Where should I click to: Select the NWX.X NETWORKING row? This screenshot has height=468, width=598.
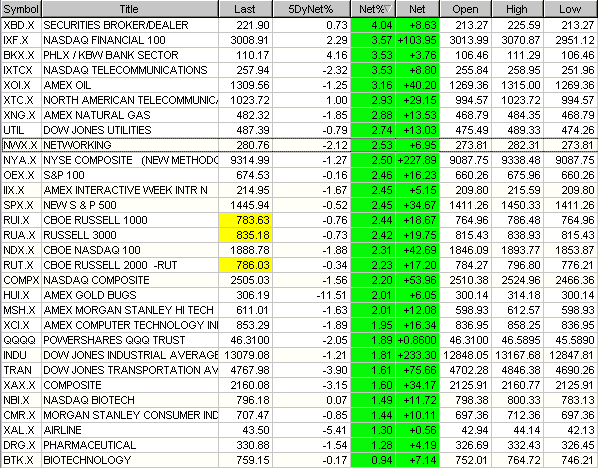[299, 145]
